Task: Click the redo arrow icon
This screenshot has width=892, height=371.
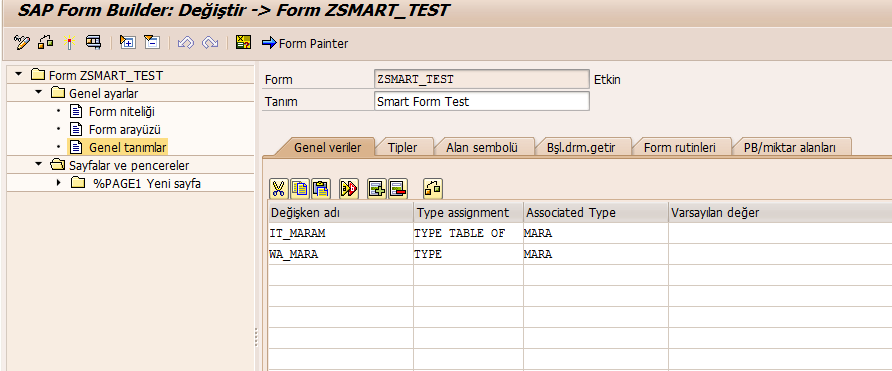Action: tap(210, 43)
